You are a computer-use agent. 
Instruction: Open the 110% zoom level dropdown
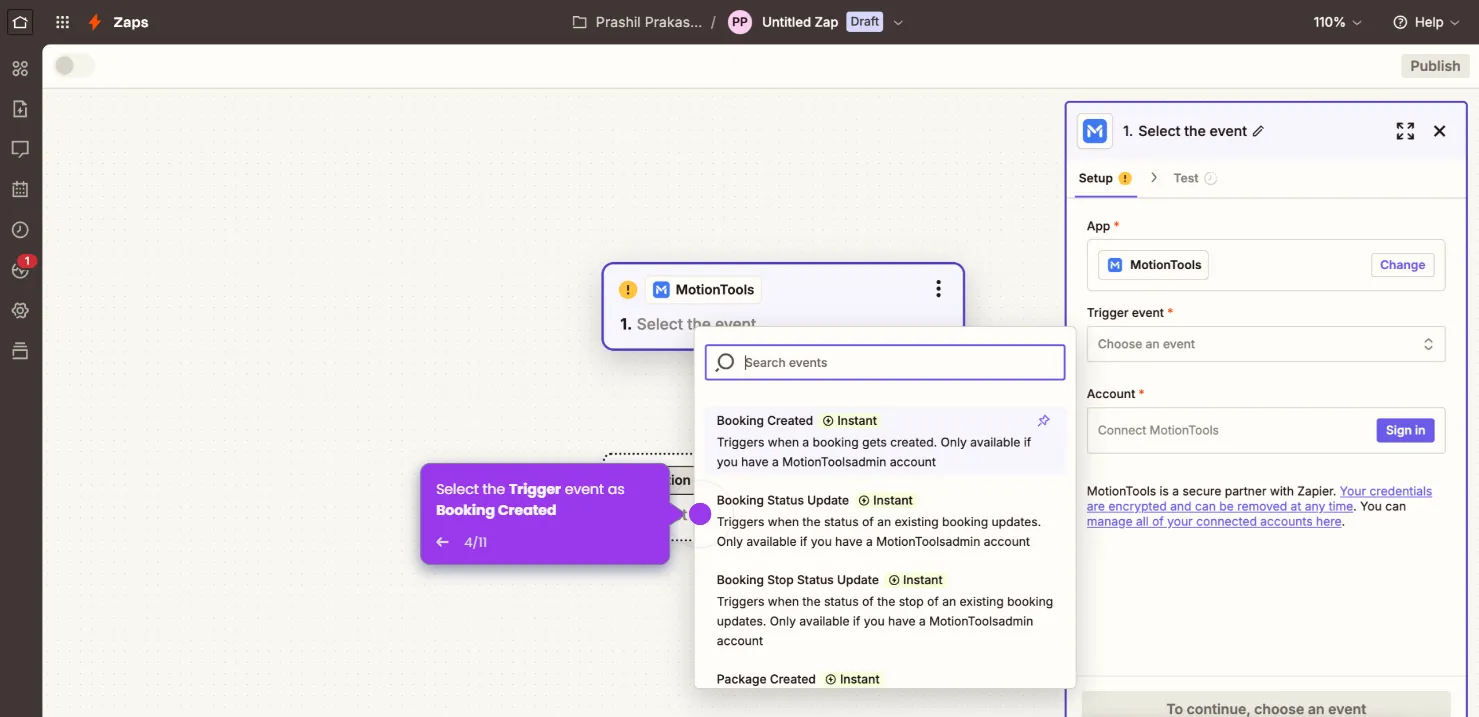1337,21
